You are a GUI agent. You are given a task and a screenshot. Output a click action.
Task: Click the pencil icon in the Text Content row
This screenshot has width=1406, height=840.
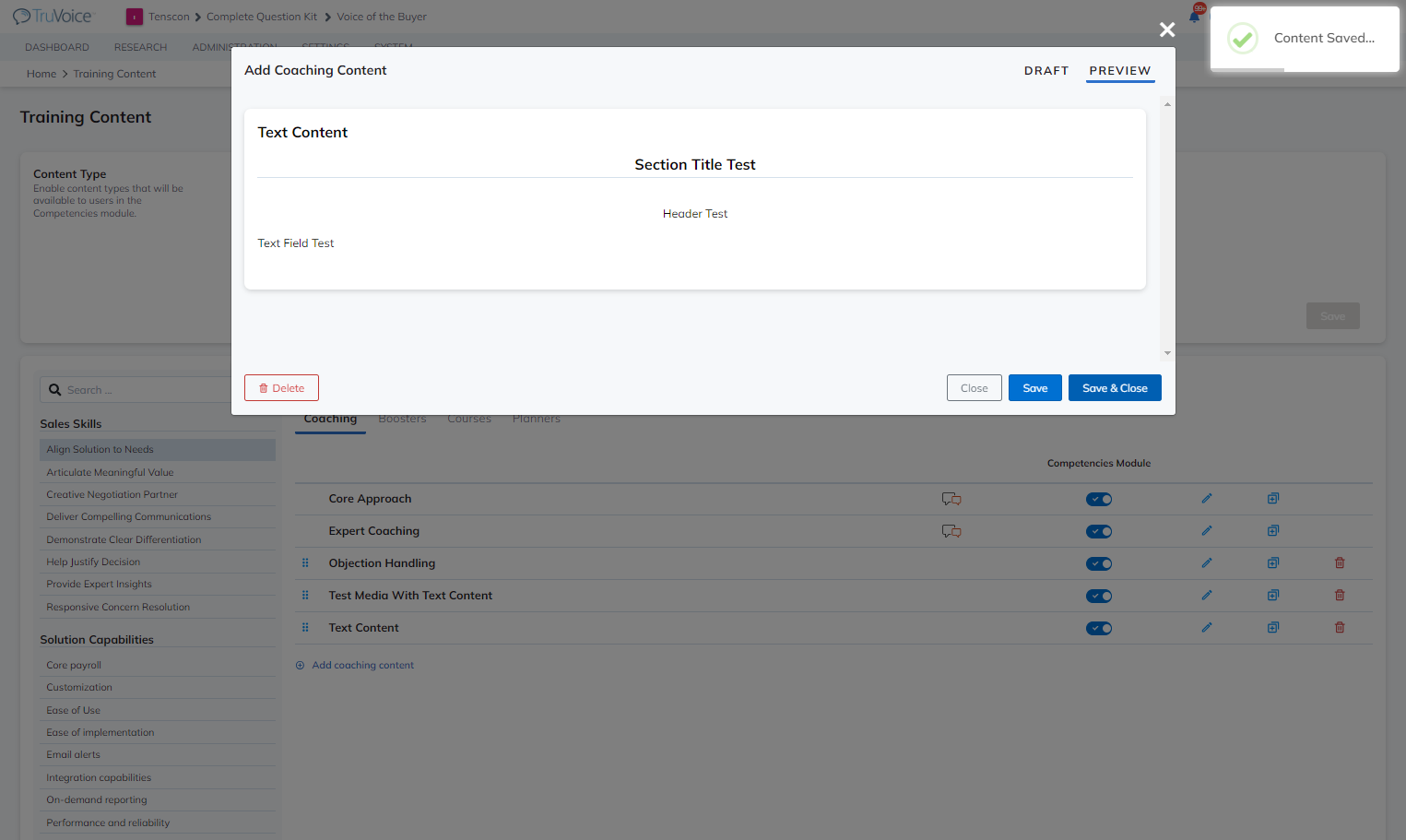[1206, 628]
